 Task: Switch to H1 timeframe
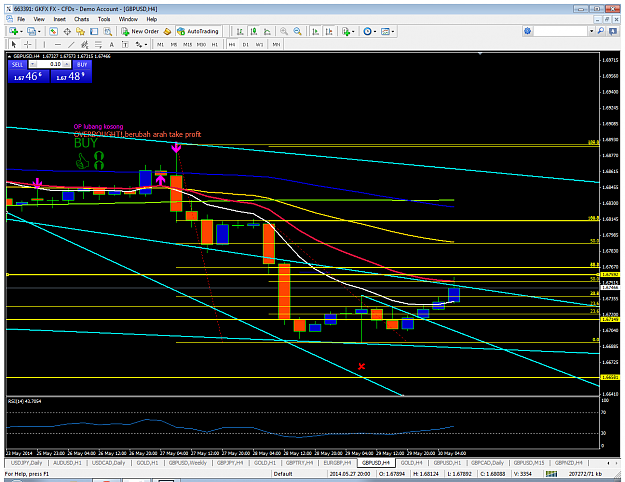(x=215, y=45)
